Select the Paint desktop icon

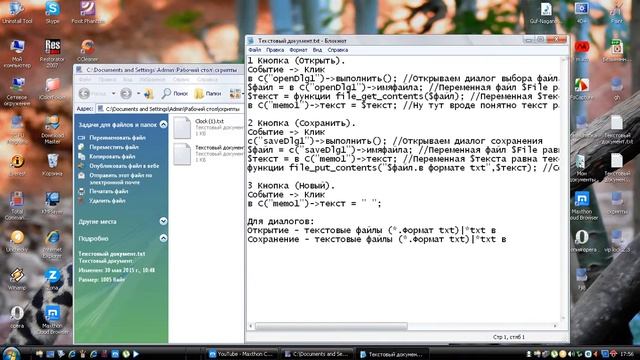[x=617, y=12]
